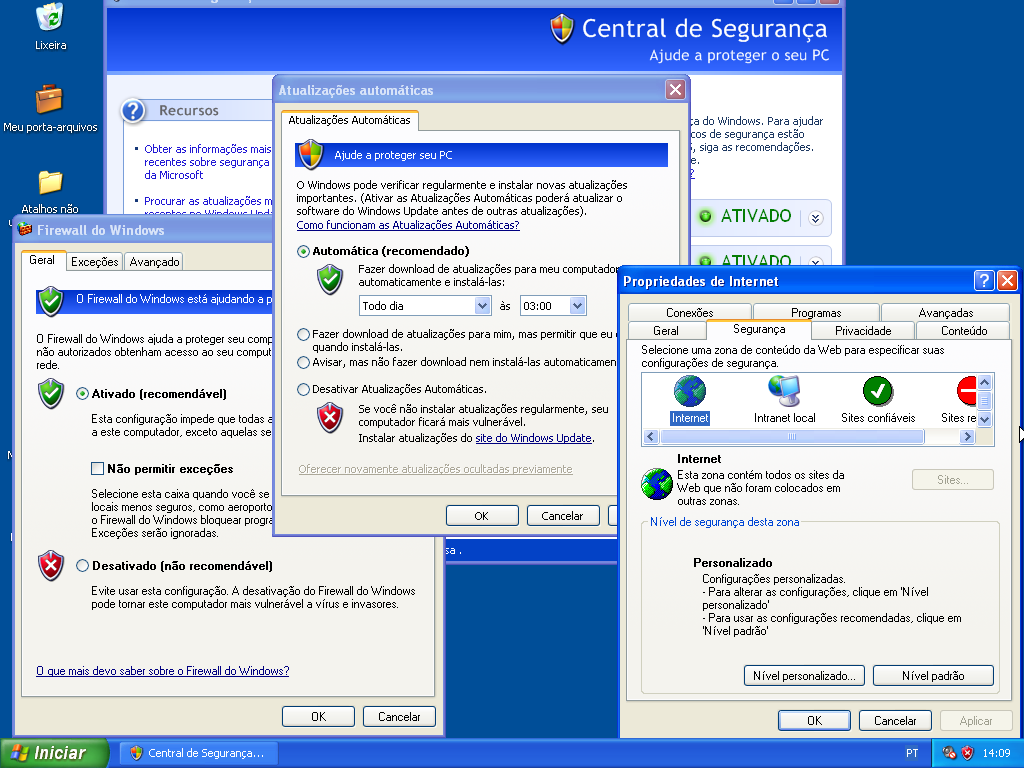This screenshot has width=1024, height=768.
Task: Click red shield beside Desativado option
Action: click(51, 566)
